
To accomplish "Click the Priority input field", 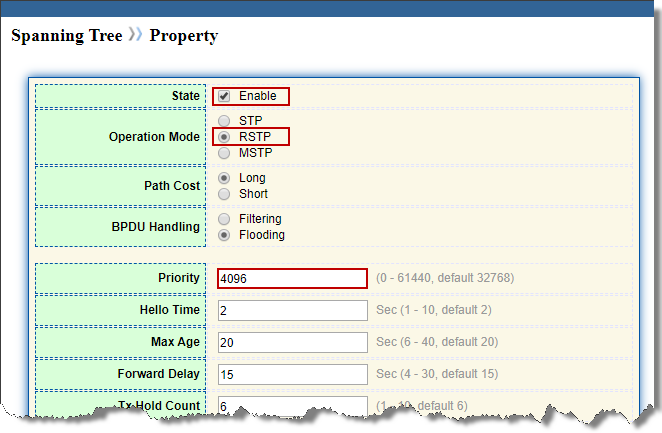I will coord(292,278).
